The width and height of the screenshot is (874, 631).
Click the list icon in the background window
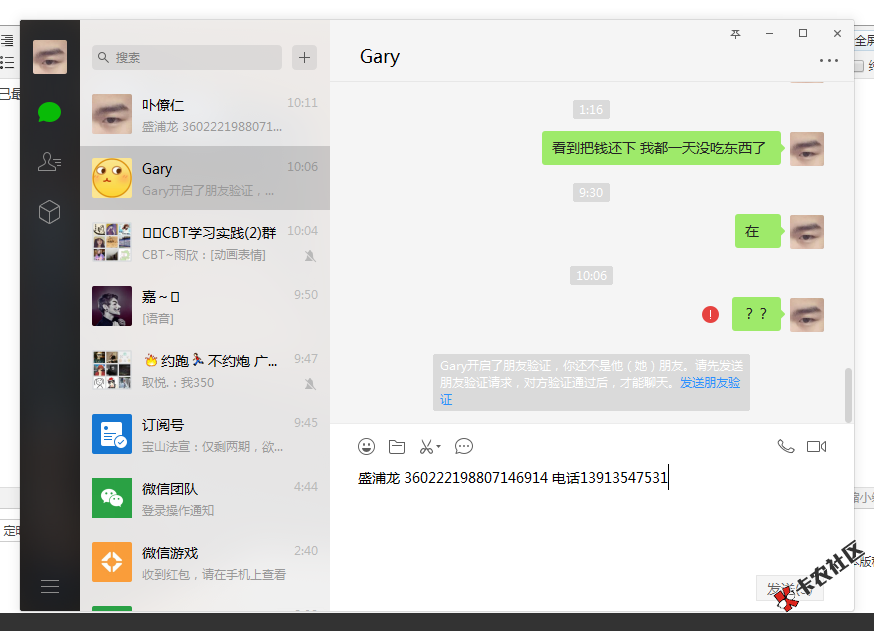(x=7, y=62)
